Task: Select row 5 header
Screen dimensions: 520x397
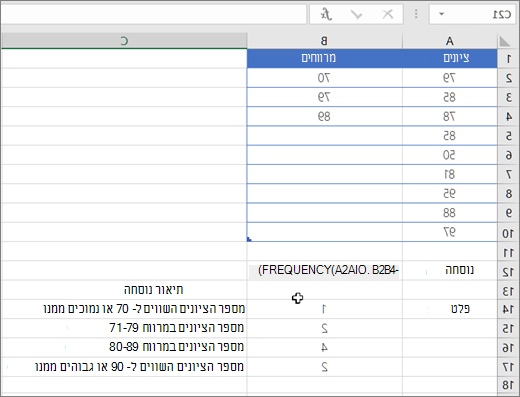Action: click(x=508, y=136)
